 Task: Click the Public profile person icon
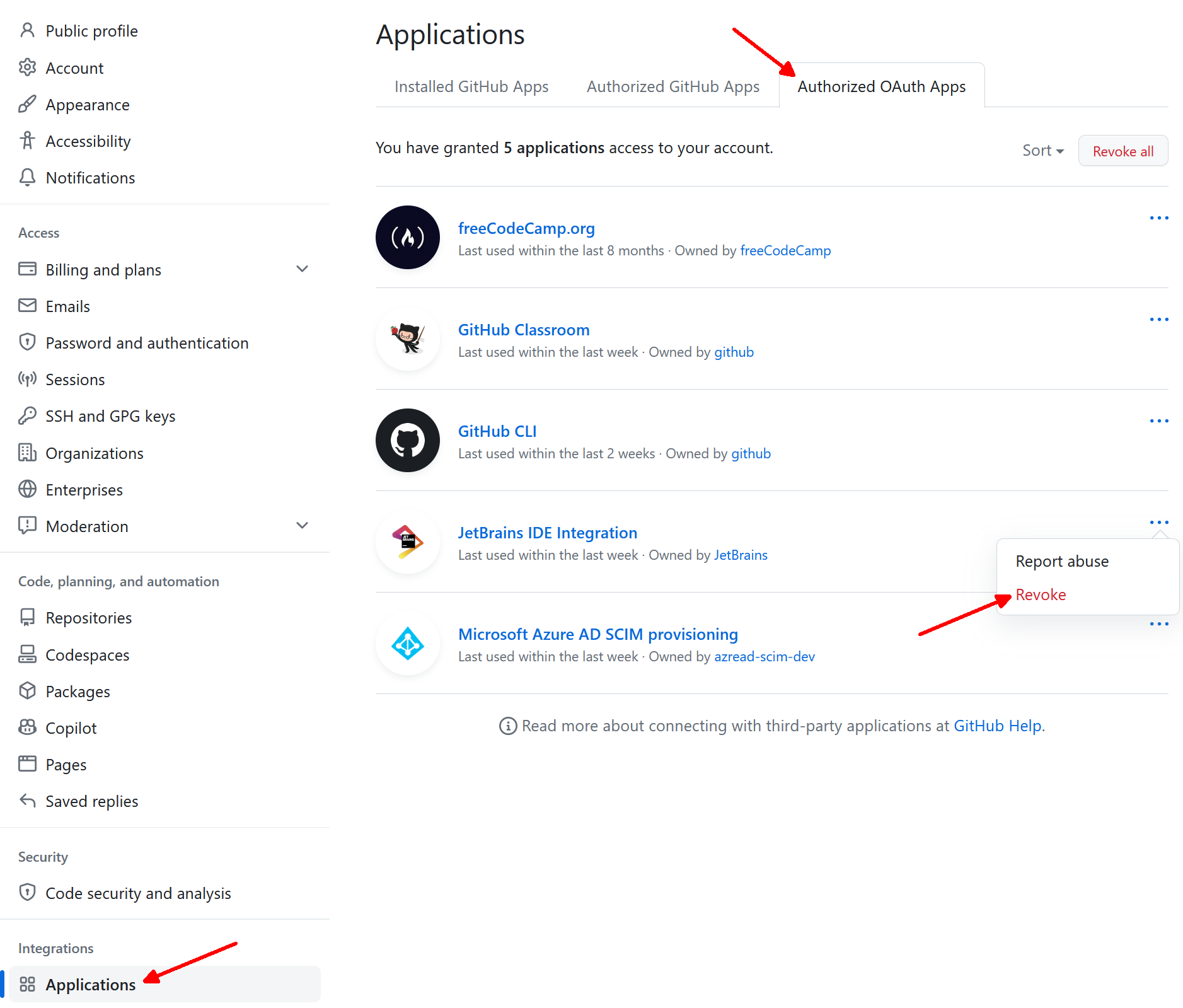point(27,30)
